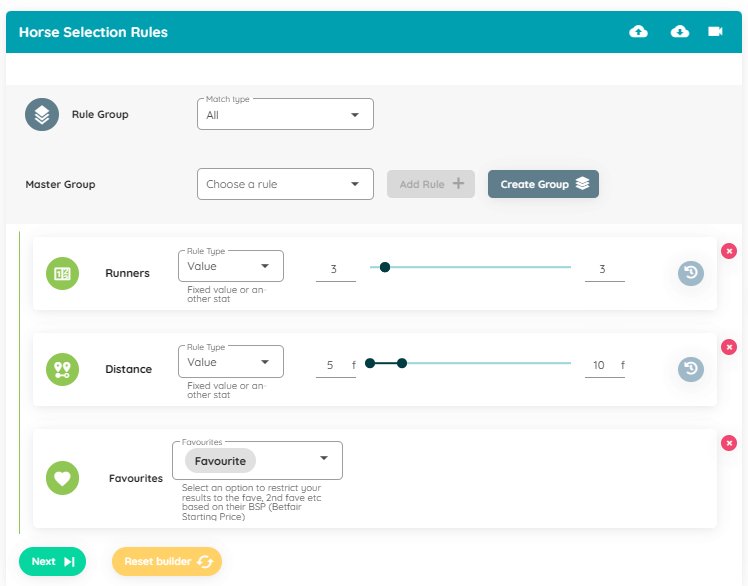Click the Distance maximum slider handle
This screenshot has height=586, width=748.
402,363
